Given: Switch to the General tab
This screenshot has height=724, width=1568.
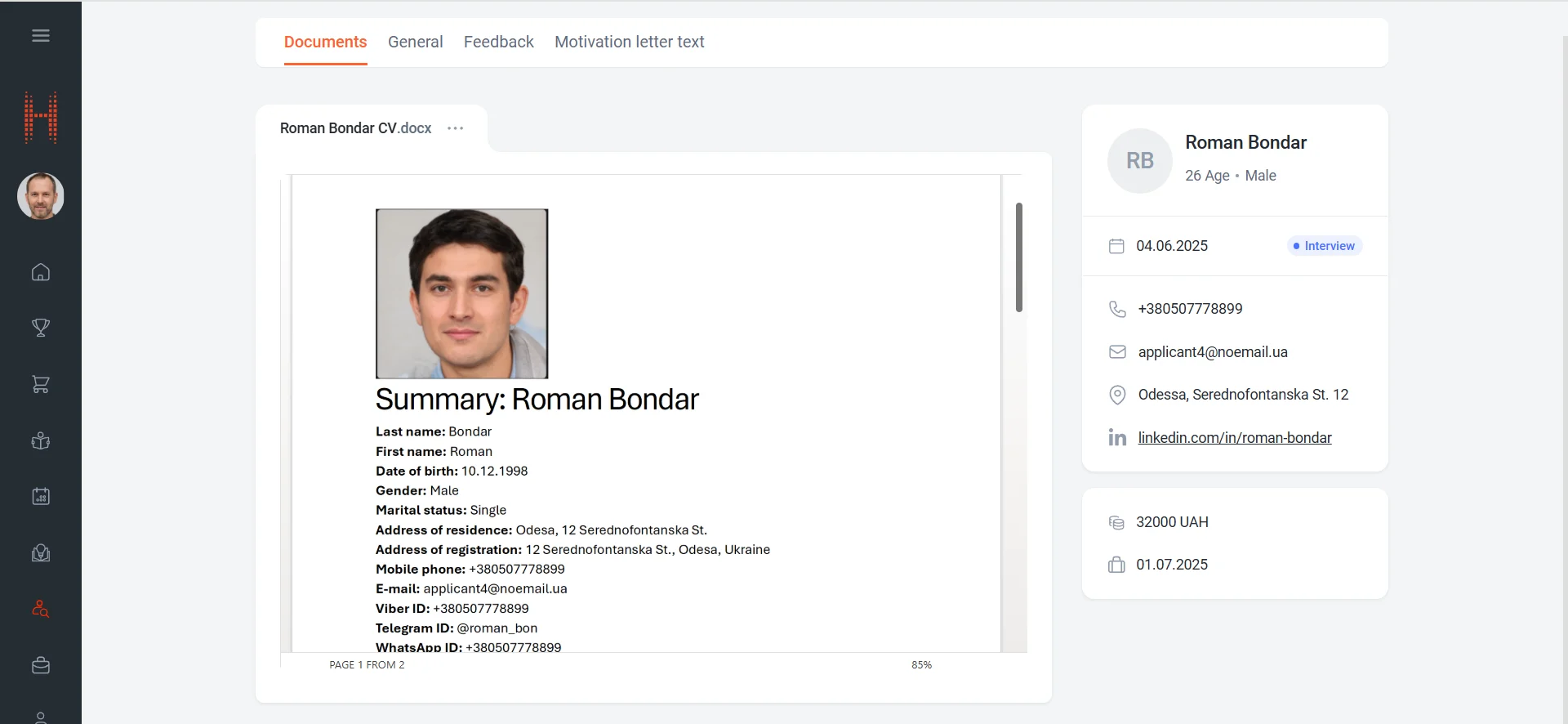Looking at the screenshot, I should 415,42.
